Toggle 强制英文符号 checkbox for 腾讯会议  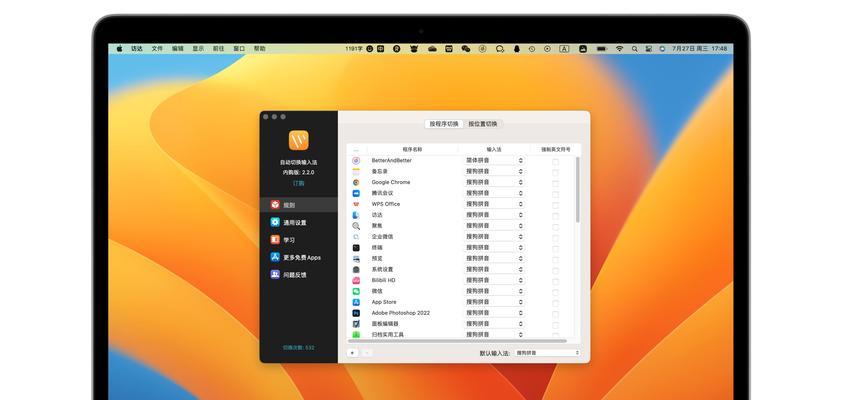point(555,195)
